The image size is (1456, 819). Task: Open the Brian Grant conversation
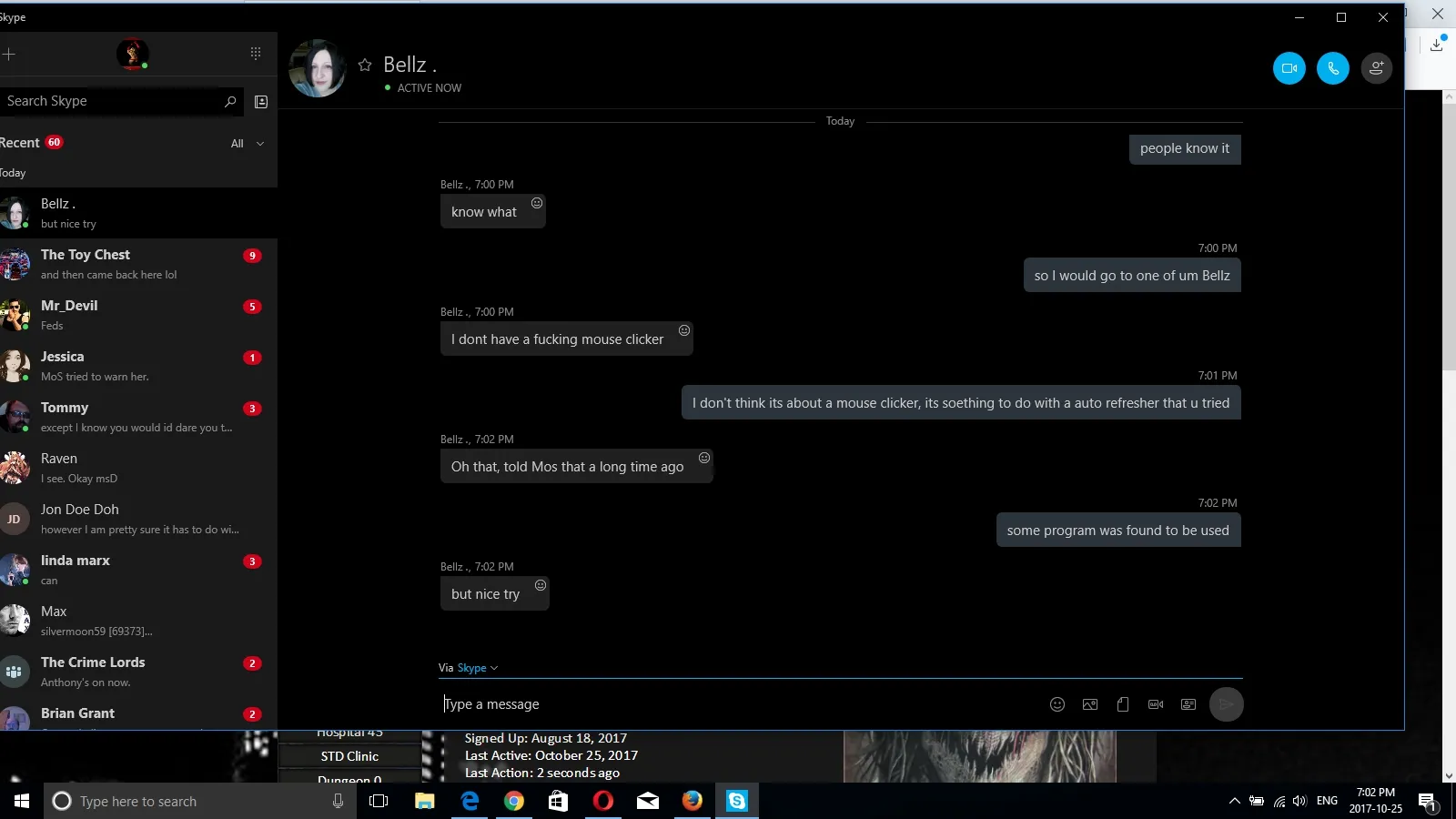pyautogui.click(x=138, y=714)
